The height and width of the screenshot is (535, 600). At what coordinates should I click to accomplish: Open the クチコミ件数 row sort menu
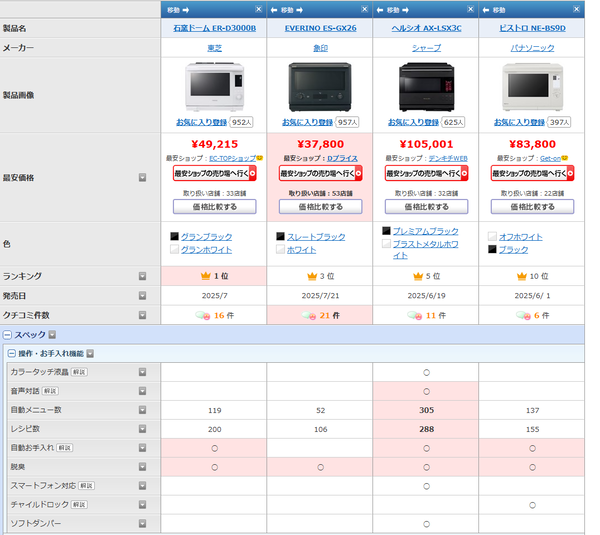(142, 315)
